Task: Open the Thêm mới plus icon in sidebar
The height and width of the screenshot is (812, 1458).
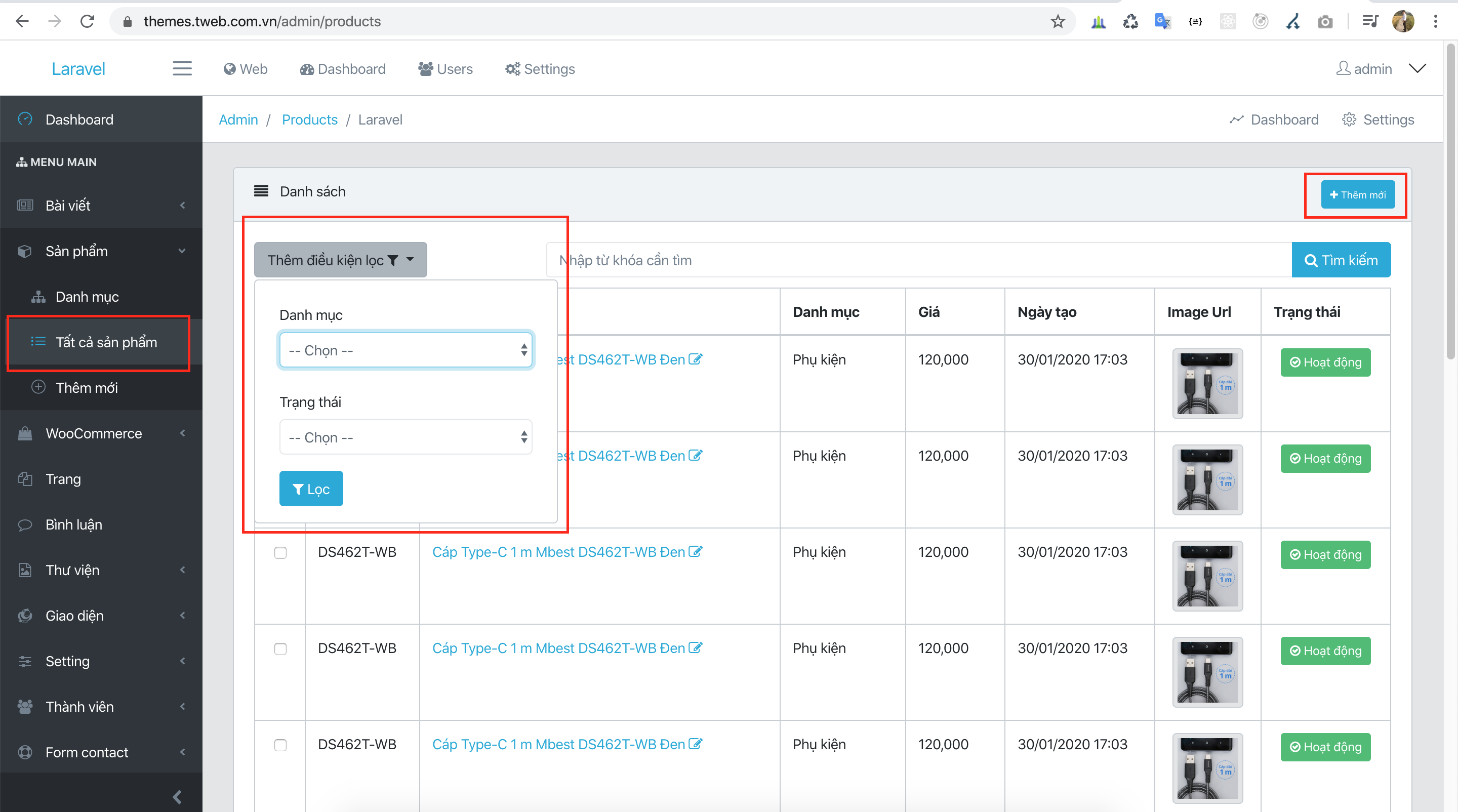Action: (x=38, y=388)
